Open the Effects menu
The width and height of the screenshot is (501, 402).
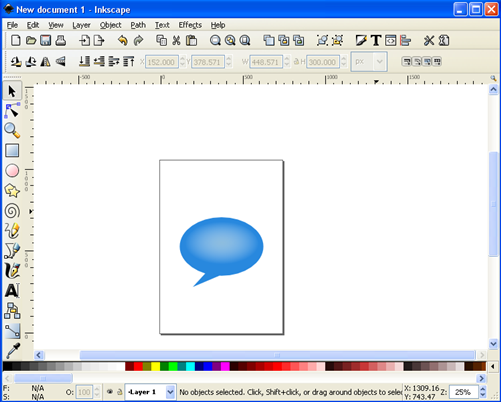coord(190,25)
